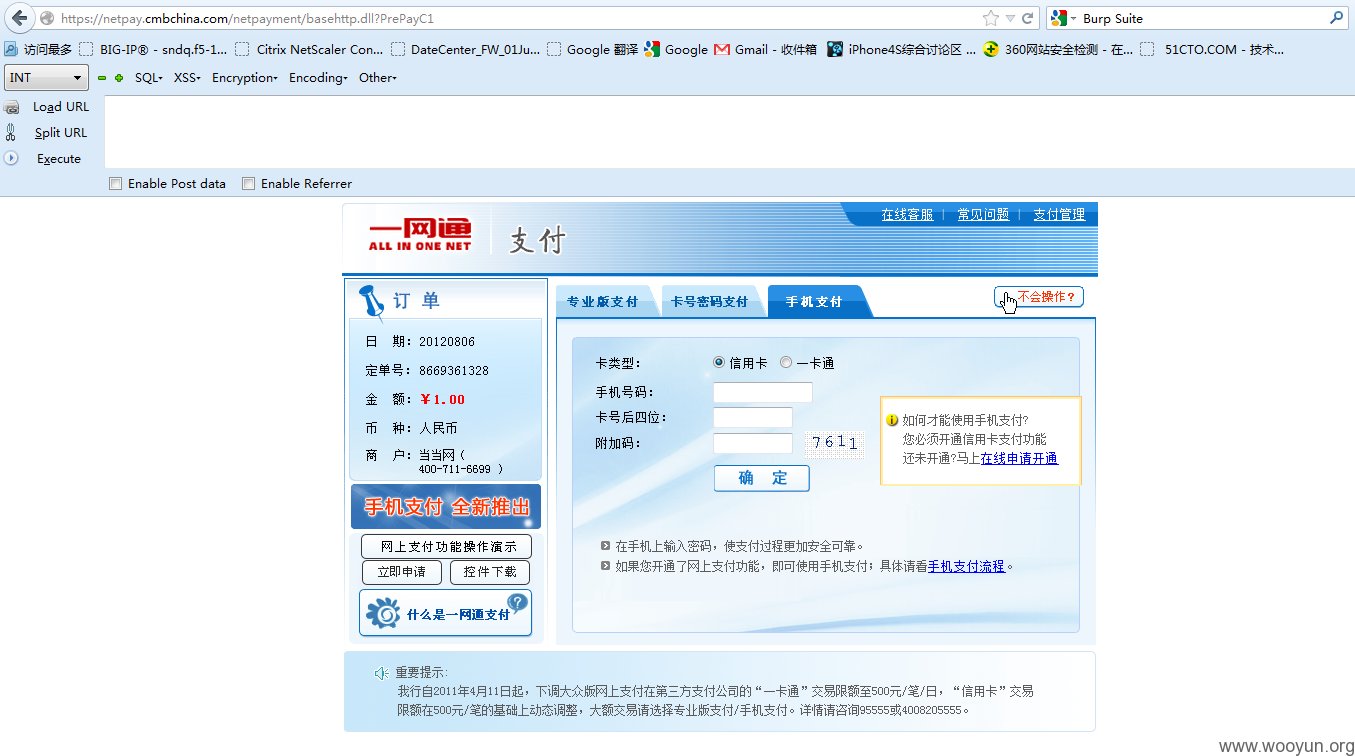Click the Split URL icon
Image resolution: width=1355 pixels, height=756 pixels.
coord(11,132)
